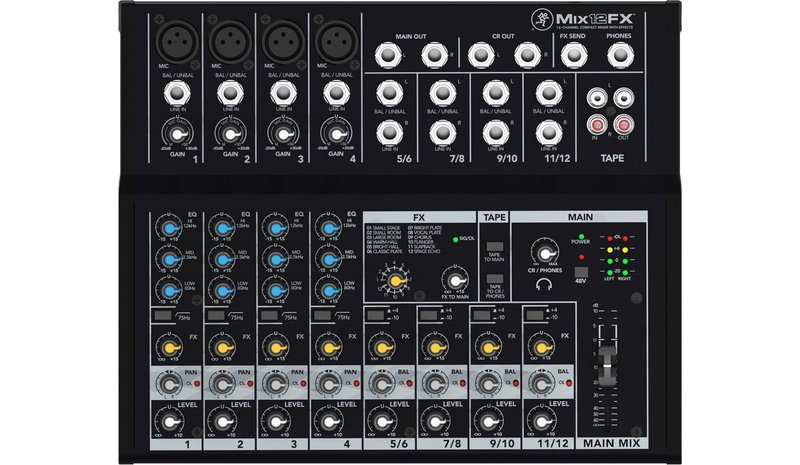Toggle the TAPE TO CR / PHONES switch
Viewport: 800px width, 465px height.
tap(495, 279)
